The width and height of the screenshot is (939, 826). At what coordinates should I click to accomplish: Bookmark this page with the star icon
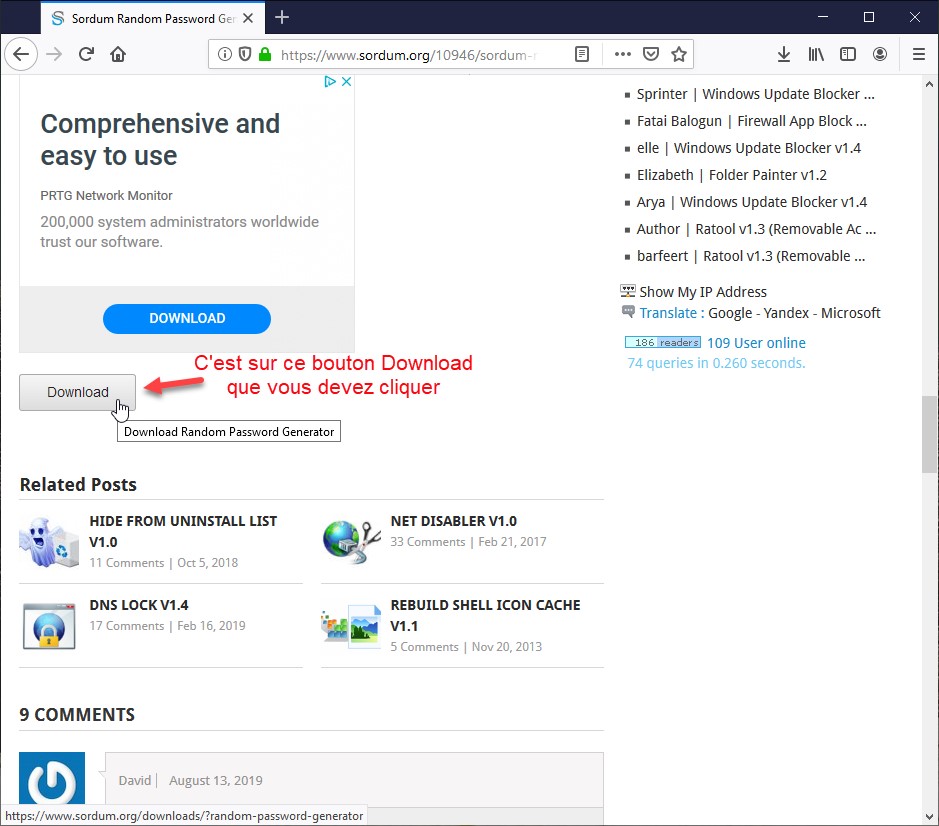(x=679, y=54)
